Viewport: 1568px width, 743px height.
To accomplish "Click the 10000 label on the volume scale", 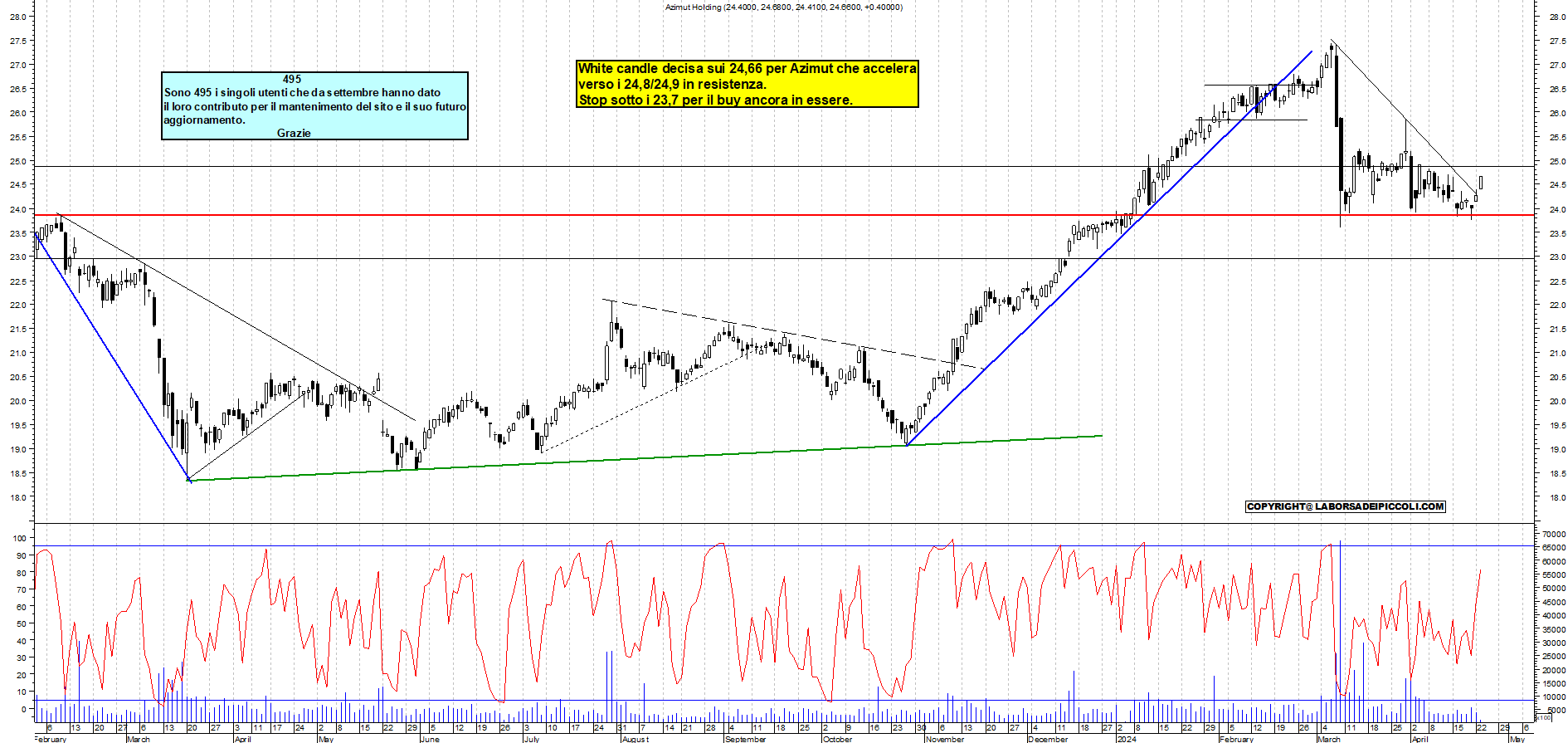I will point(1554,697).
